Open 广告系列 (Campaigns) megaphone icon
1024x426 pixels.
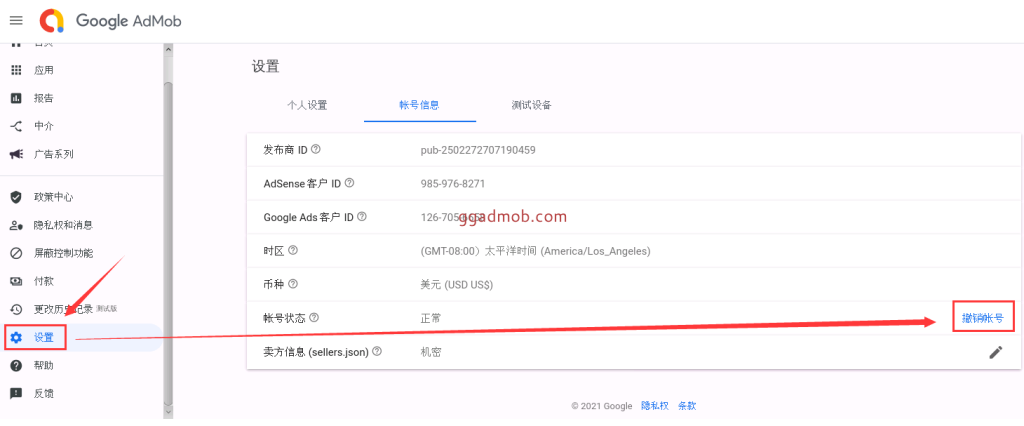point(16,154)
